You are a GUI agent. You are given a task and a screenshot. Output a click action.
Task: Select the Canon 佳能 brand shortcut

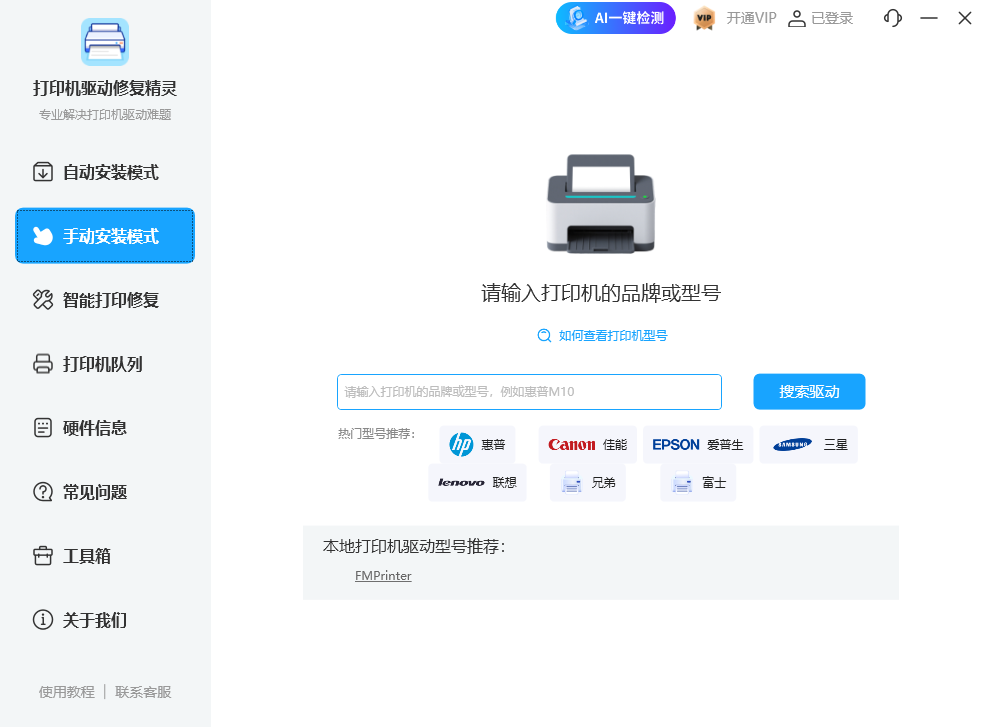coord(587,443)
